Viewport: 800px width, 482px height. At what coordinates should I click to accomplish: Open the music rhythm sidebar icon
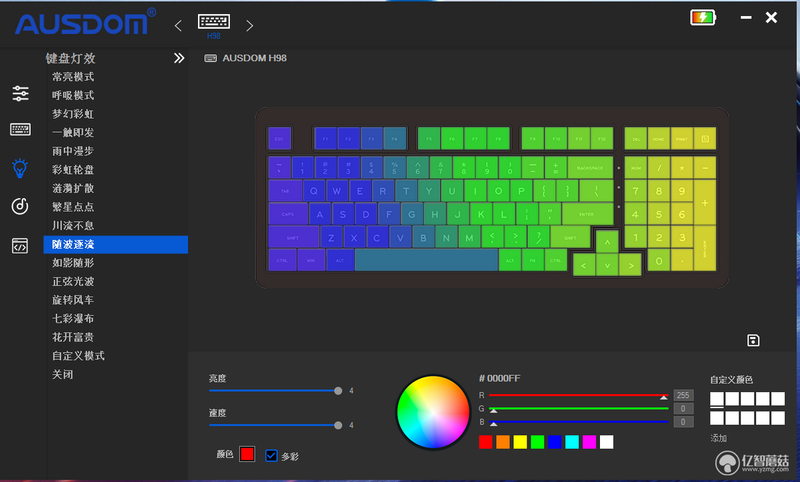tap(20, 206)
